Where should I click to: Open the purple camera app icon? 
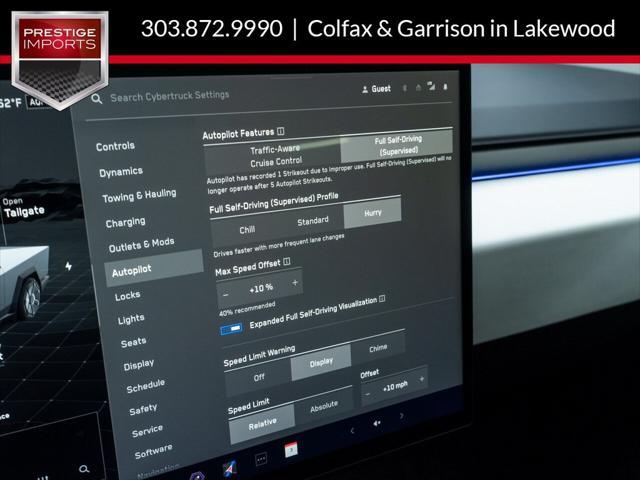click(197, 476)
